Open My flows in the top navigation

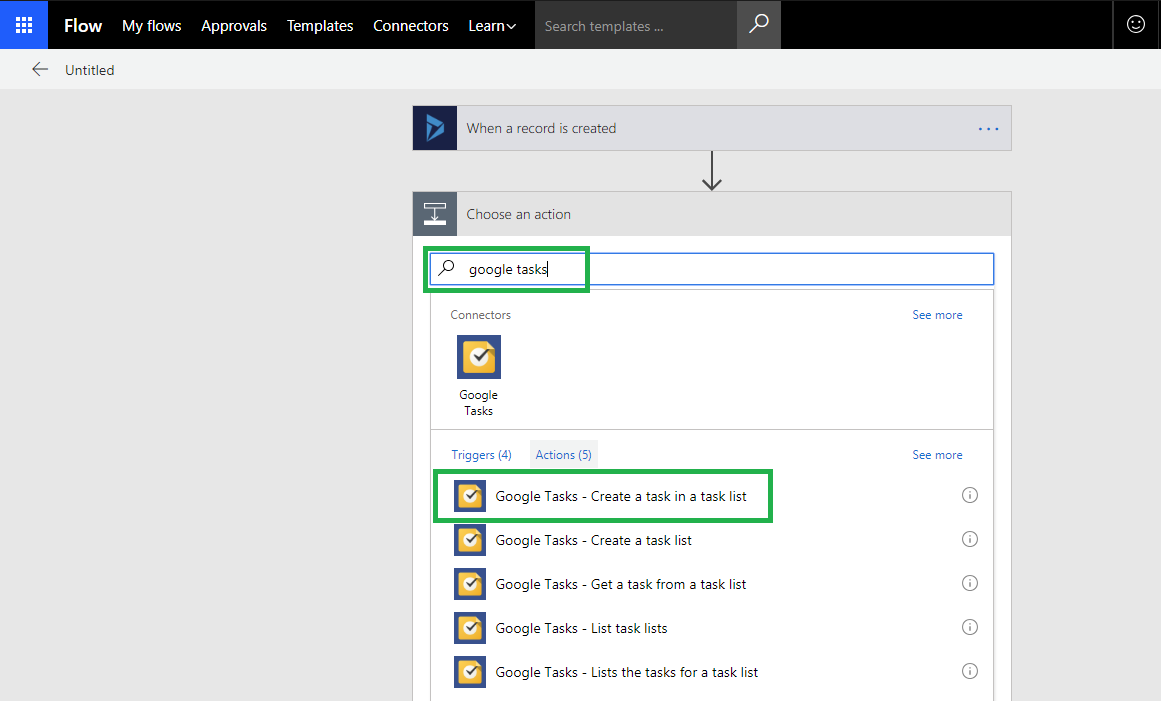152,26
